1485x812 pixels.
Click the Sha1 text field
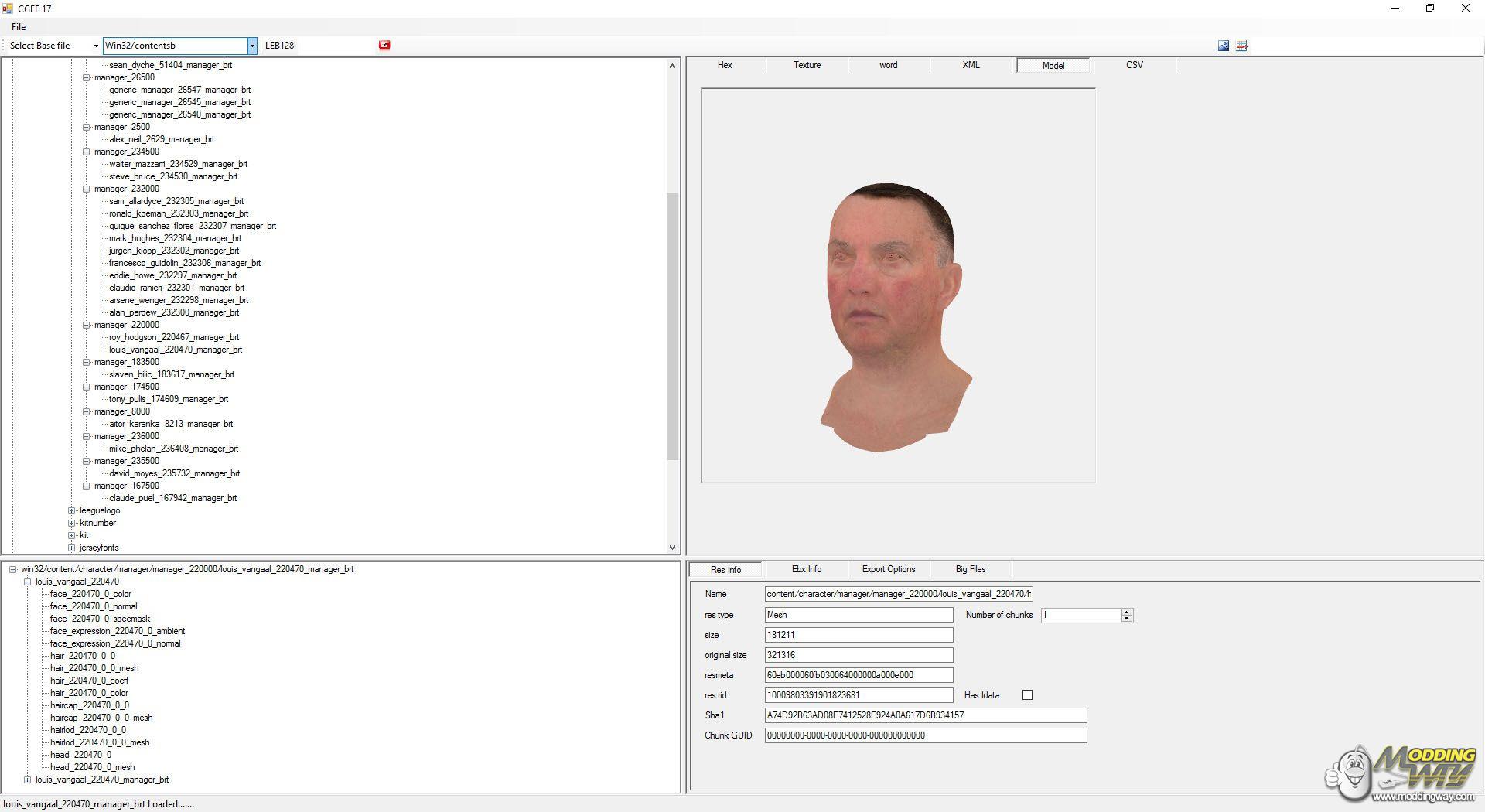pos(925,715)
